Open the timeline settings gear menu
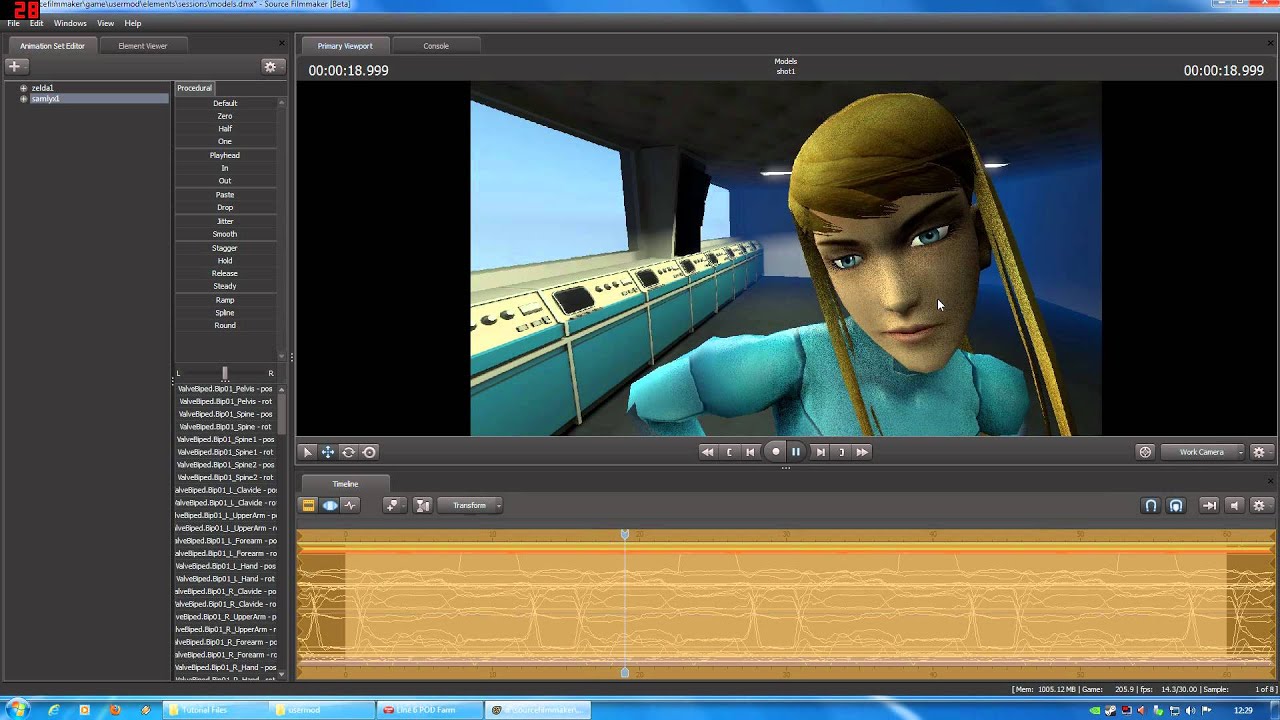Image resolution: width=1280 pixels, height=720 pixels. point(1259,505)
